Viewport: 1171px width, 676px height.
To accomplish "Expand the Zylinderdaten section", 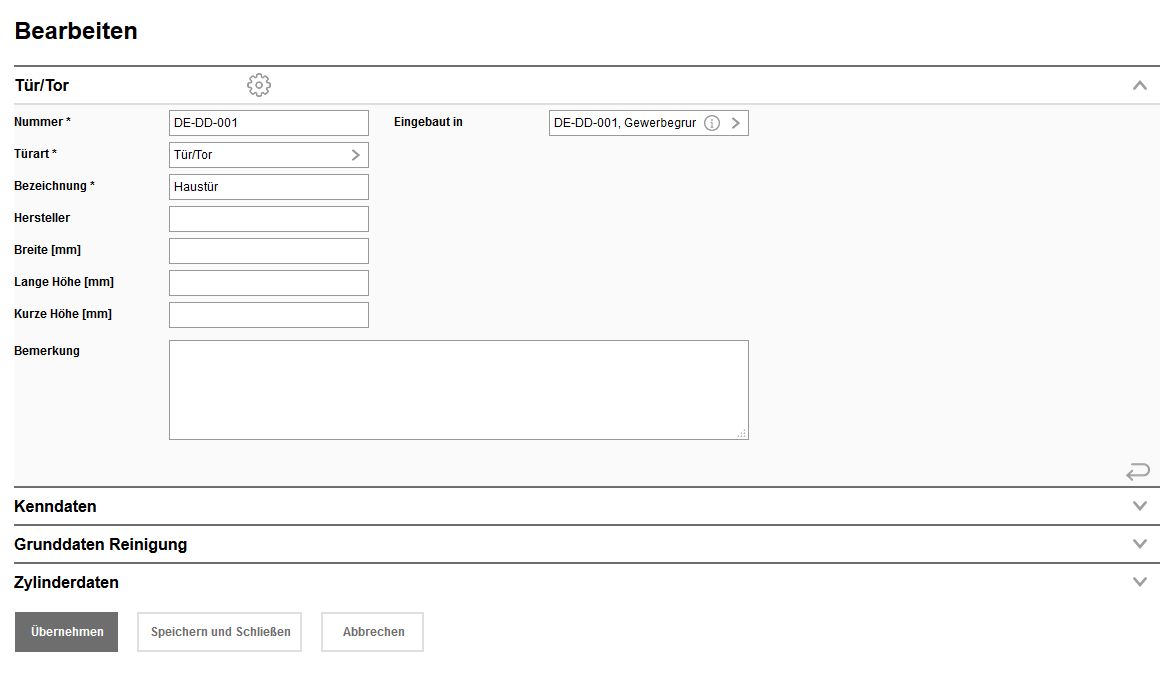I will pos(1139,582).
